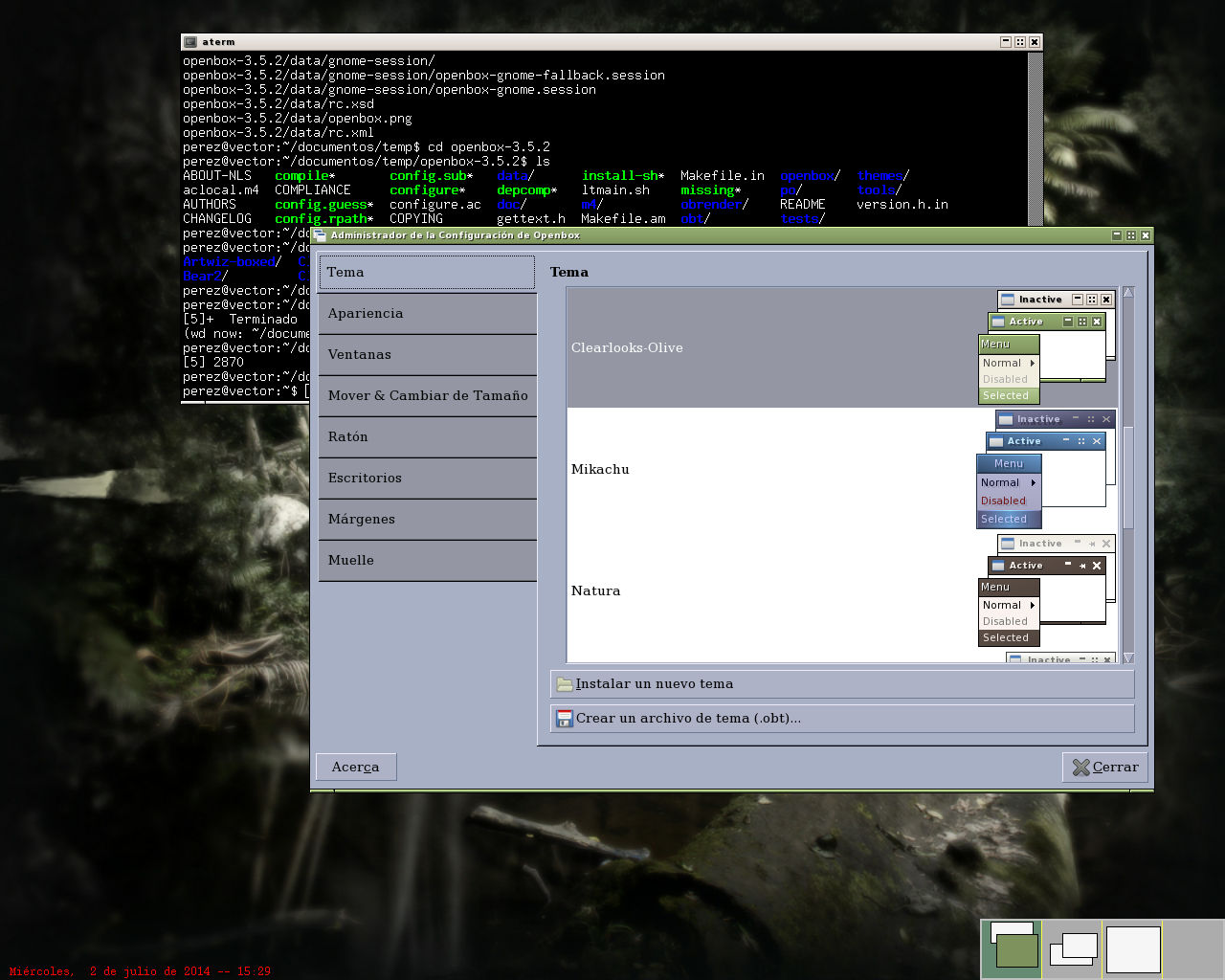
Task: Click ltmain.sh in the aterm listing
Action: 615,190
